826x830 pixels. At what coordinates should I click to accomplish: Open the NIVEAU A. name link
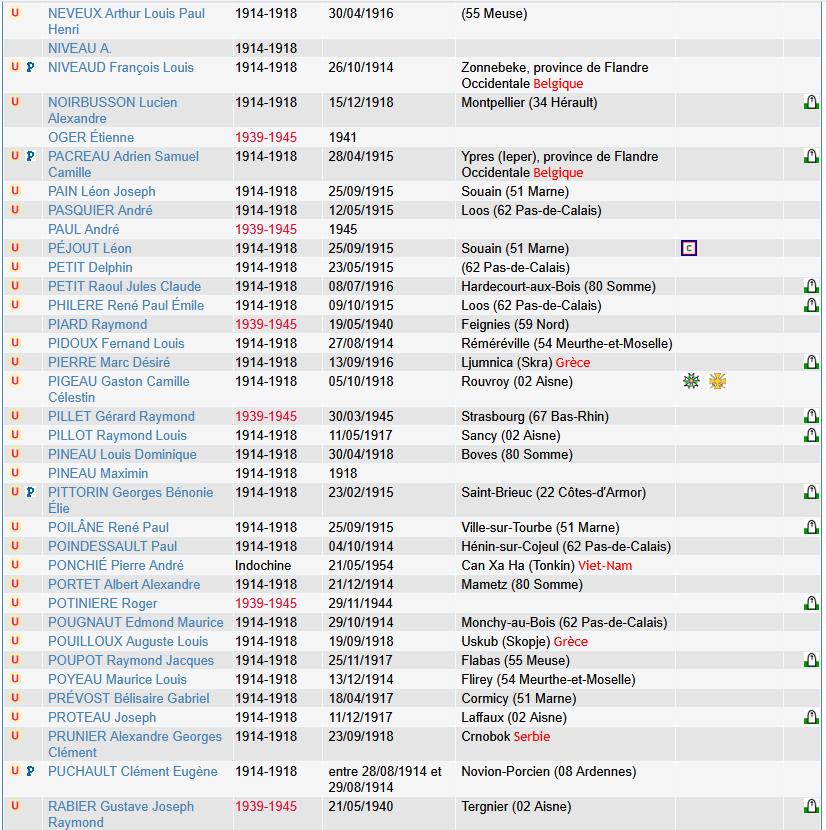[80, 49]
